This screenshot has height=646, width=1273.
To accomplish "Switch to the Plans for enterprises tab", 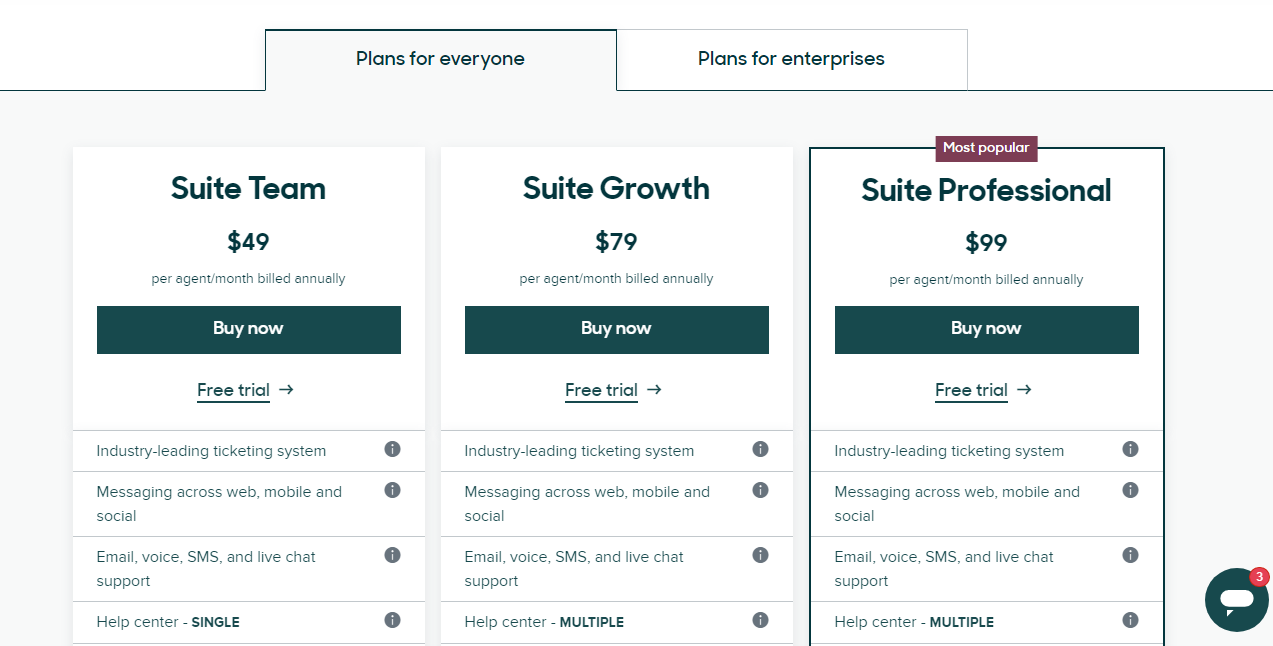I will 791,59.
